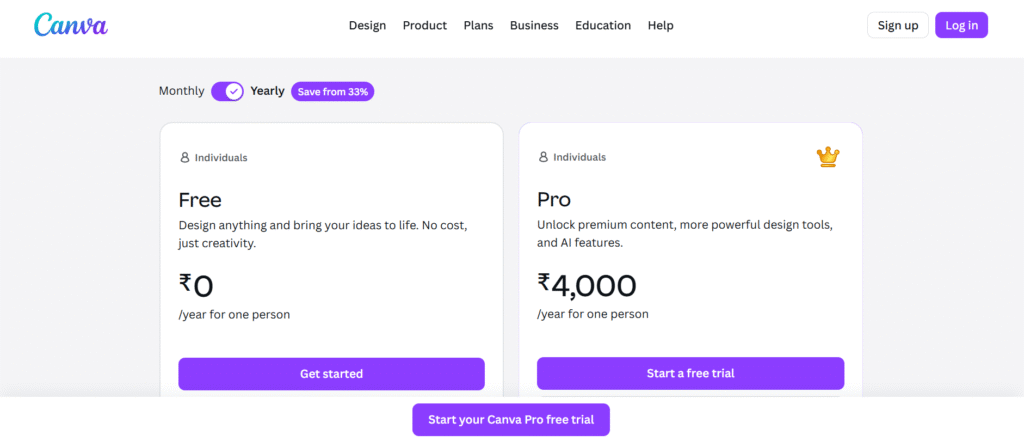Expand the Product menu

pos(425,26)
